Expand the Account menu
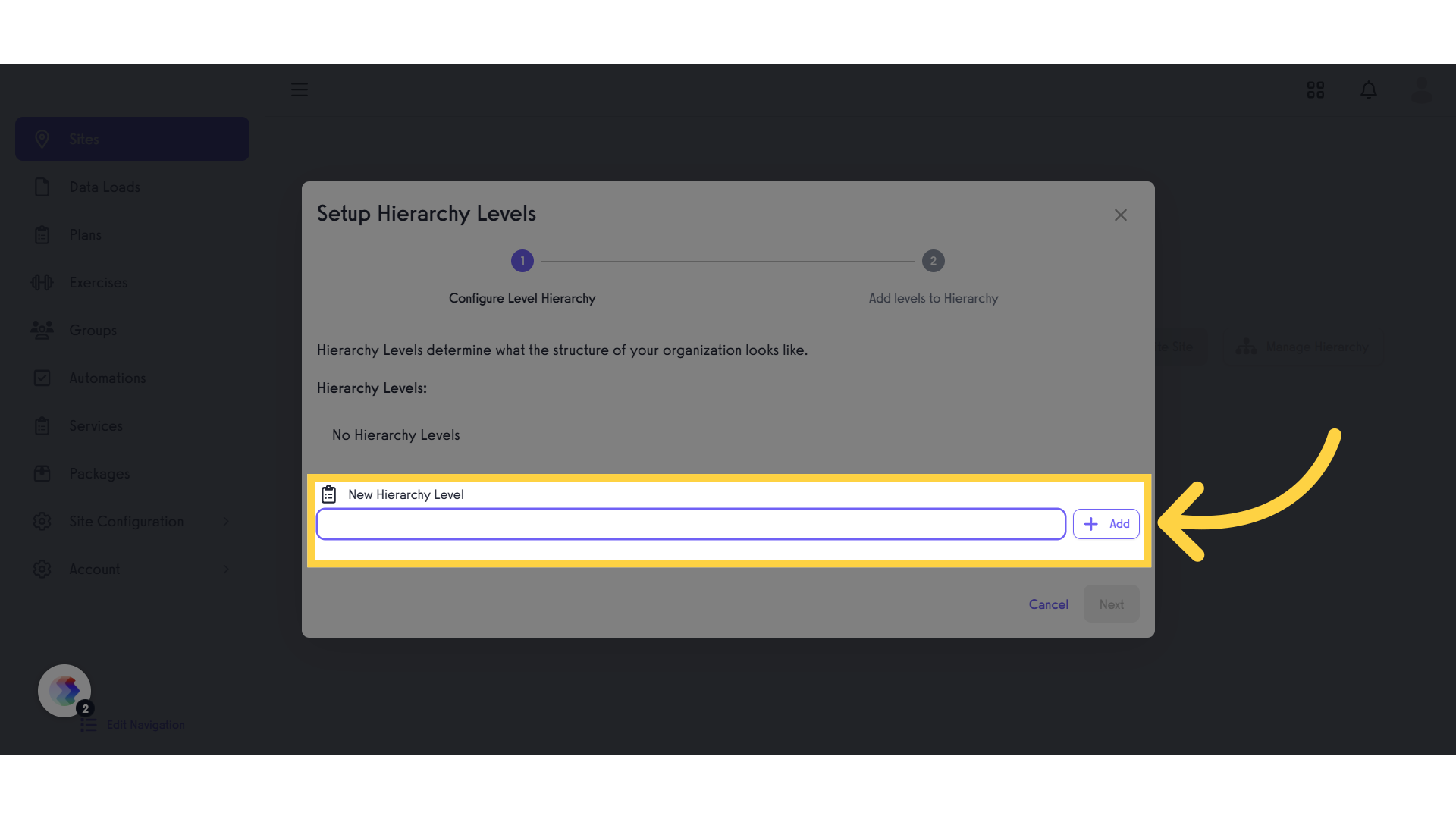This screenshot has height=819, width=1456. pyautogui.click(x=226, y=569)
